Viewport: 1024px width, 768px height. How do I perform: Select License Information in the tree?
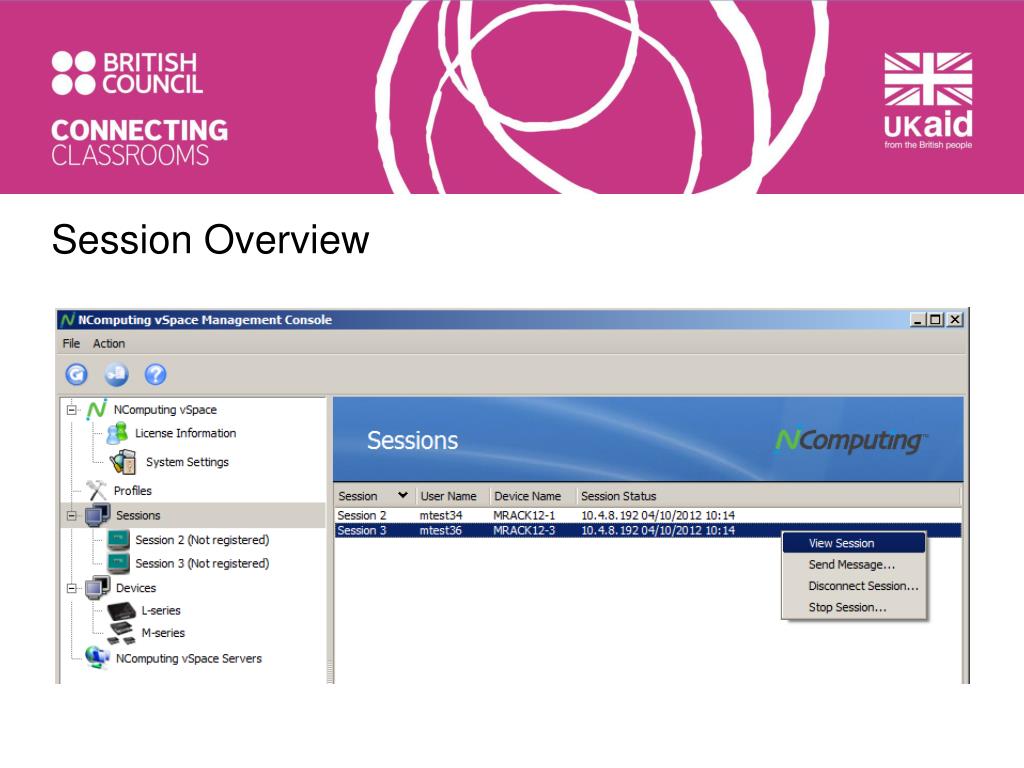click(185, 433)
